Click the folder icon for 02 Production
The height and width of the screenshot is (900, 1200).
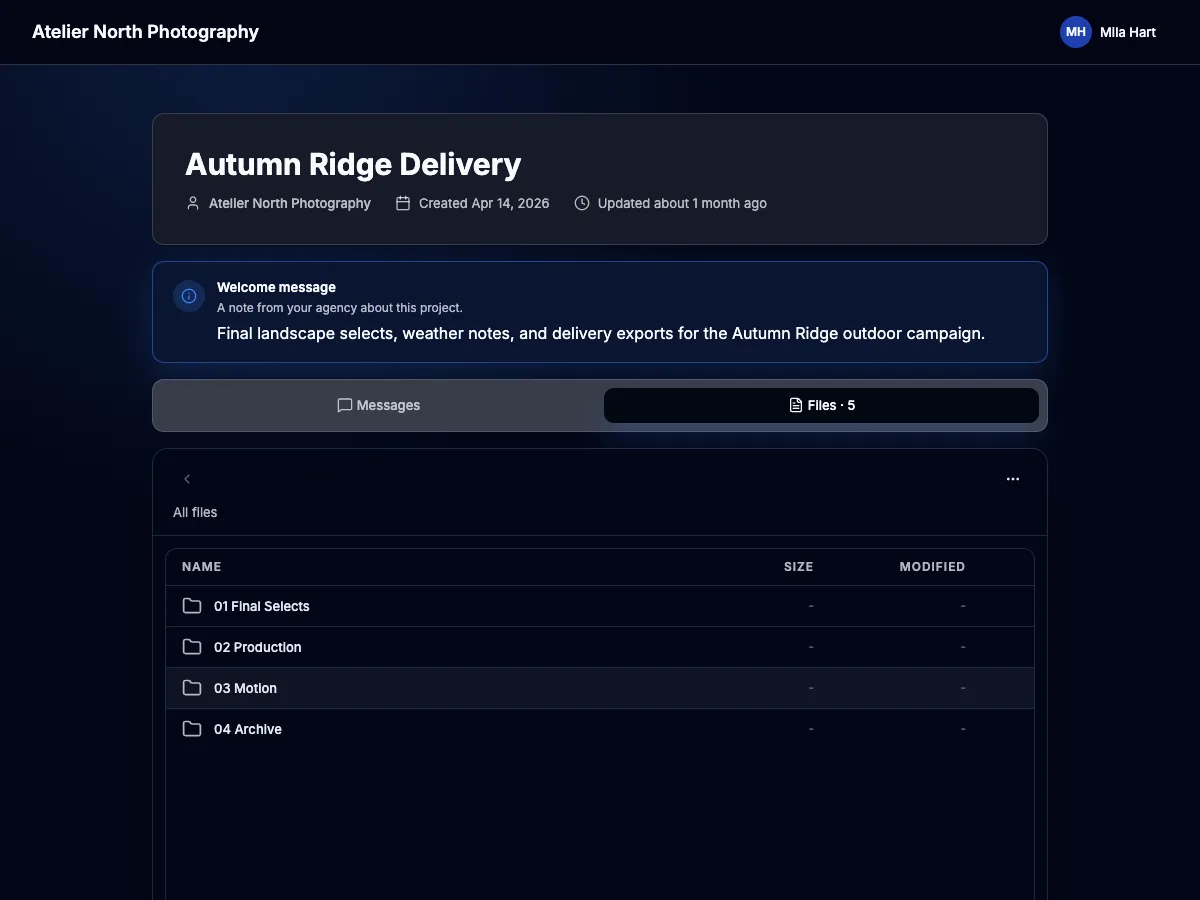click(x=192, y=647)
